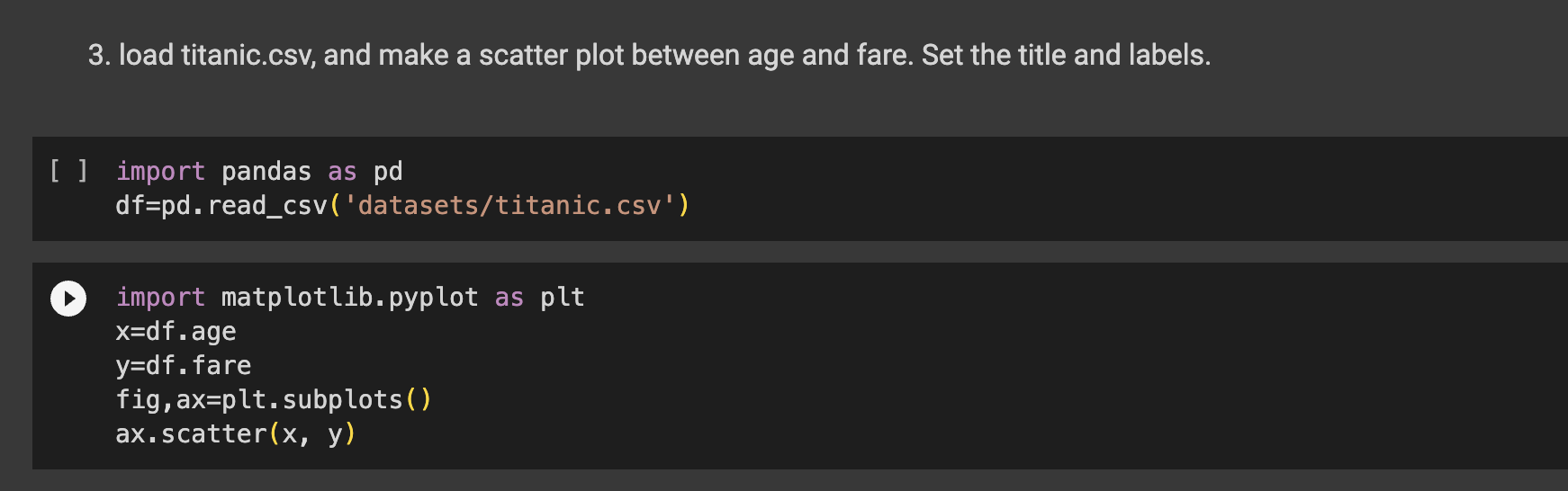This screenshot has width=1568, height=491.
Task: Click the word 'scatter' in the last line
Action: pos(213,434)
